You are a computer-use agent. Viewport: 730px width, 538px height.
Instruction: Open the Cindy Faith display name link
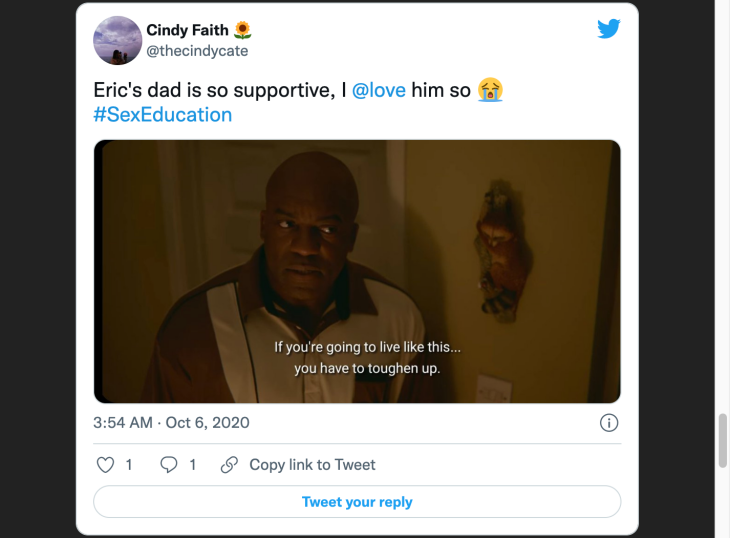(x=188, y=30)
